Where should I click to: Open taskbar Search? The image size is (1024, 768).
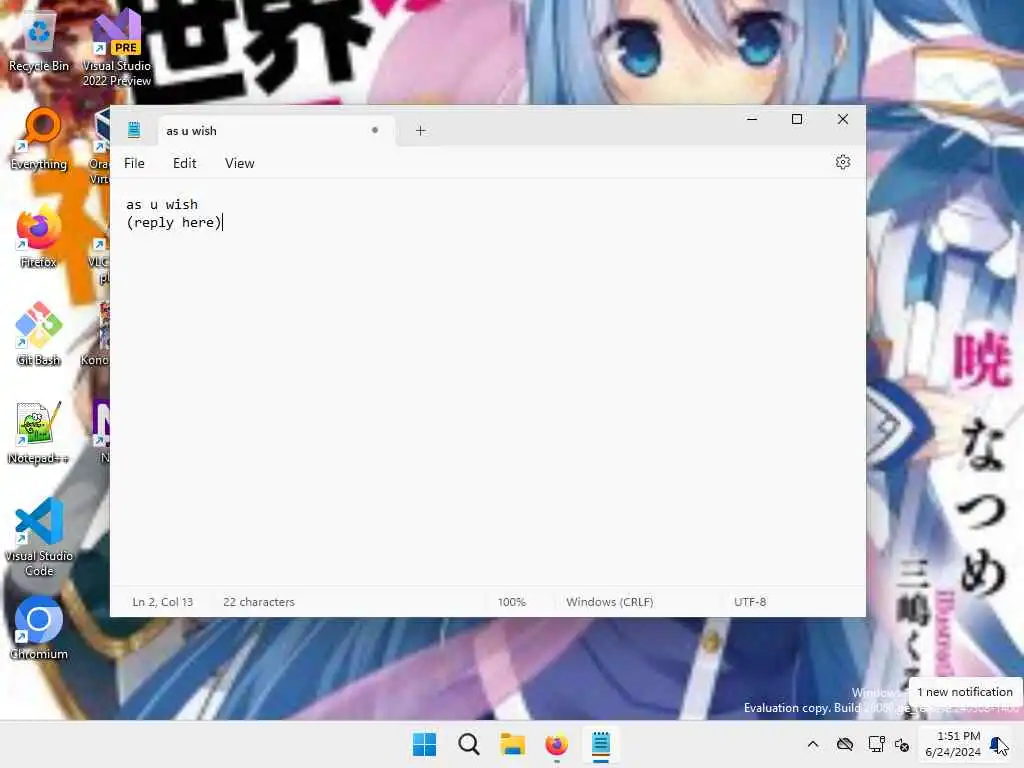coord(468,744)
